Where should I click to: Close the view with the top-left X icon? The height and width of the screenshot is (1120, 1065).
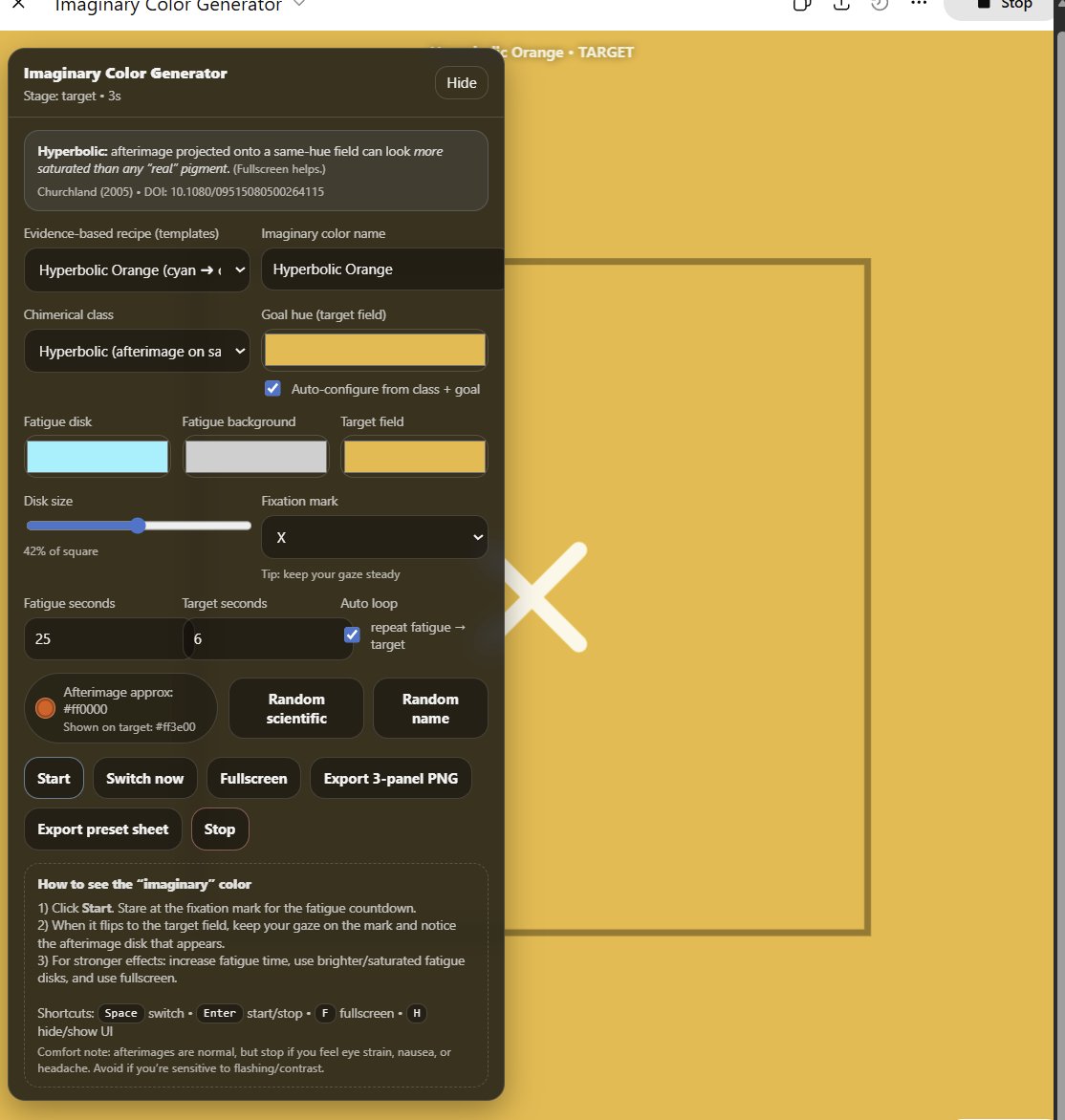18,5
